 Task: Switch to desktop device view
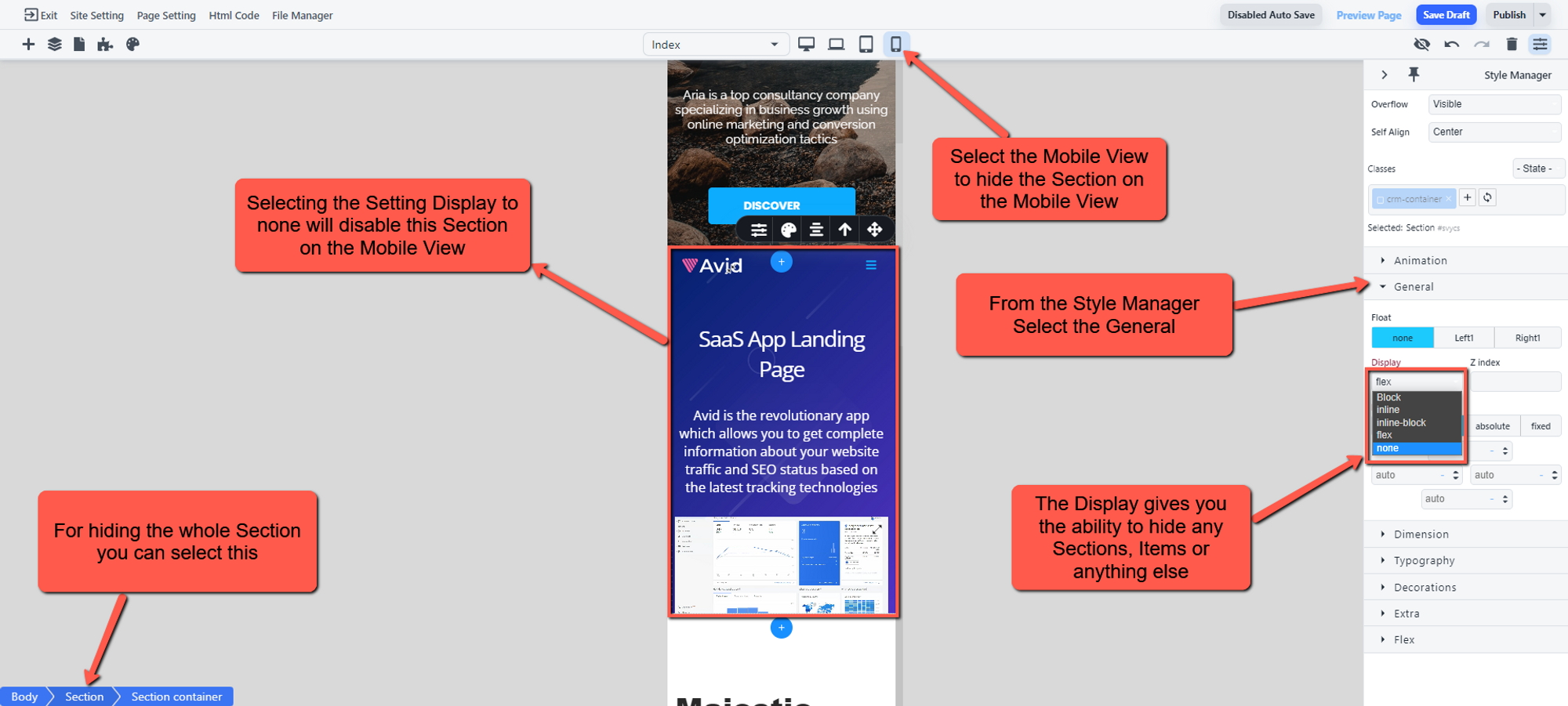point(806,45)
